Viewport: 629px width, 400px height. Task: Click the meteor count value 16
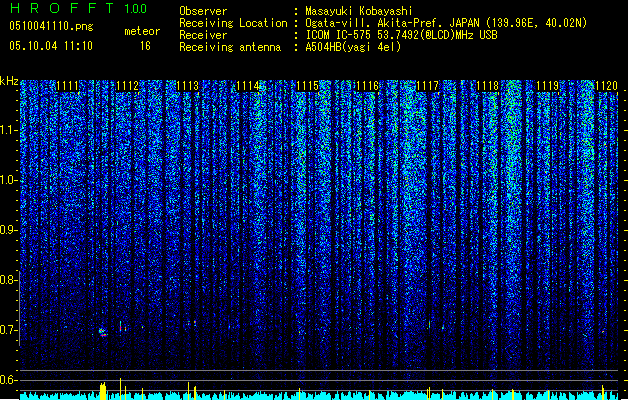point(145,46)
